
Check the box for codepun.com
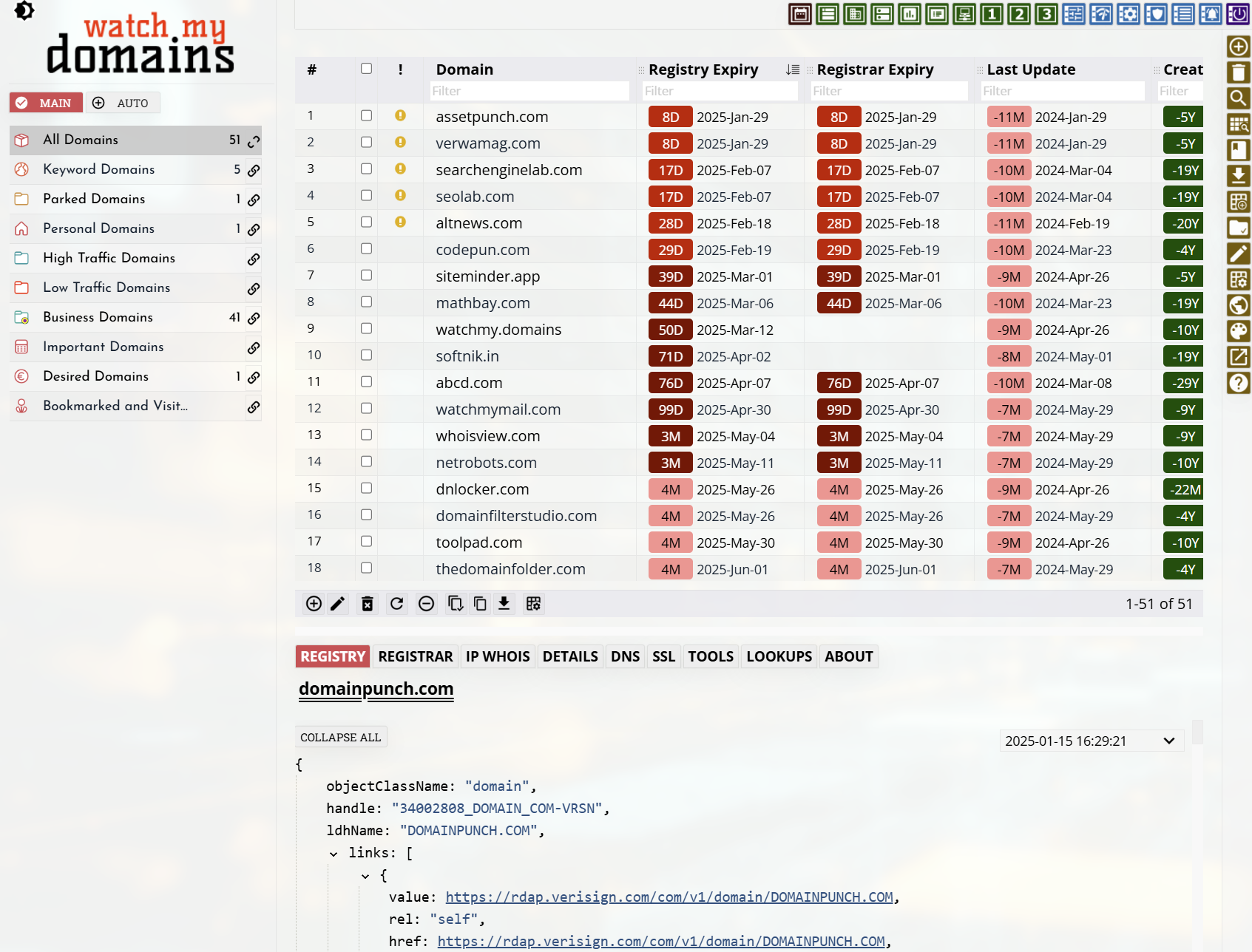pos(366,248)
